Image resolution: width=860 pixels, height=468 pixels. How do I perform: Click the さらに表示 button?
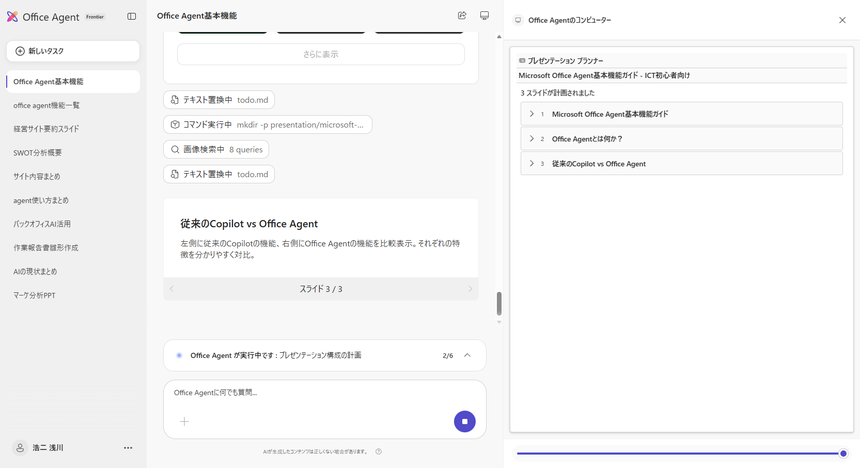(321, 54)
